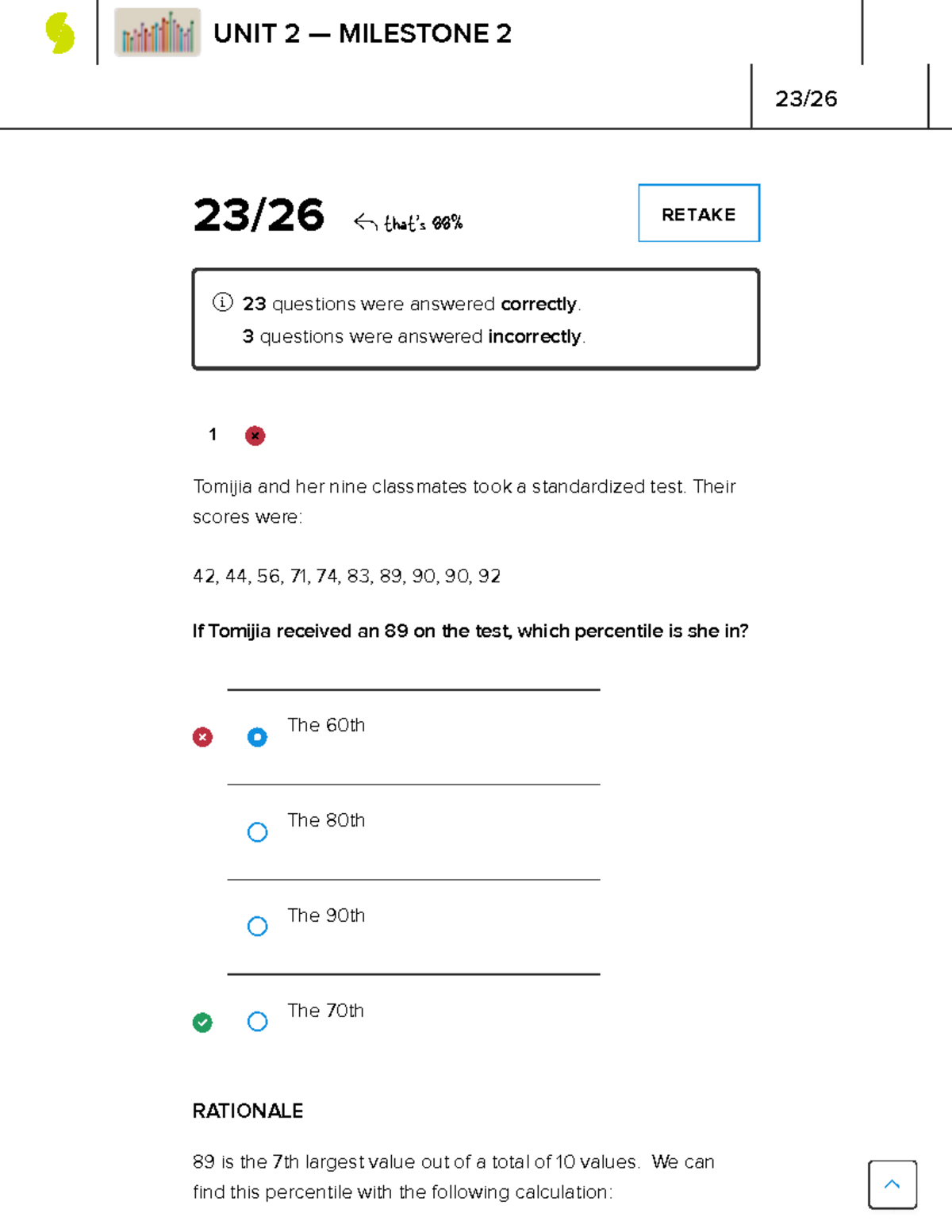Click the red X marker next to the chosen answer

pyautogui.click(x=203, y=737)
